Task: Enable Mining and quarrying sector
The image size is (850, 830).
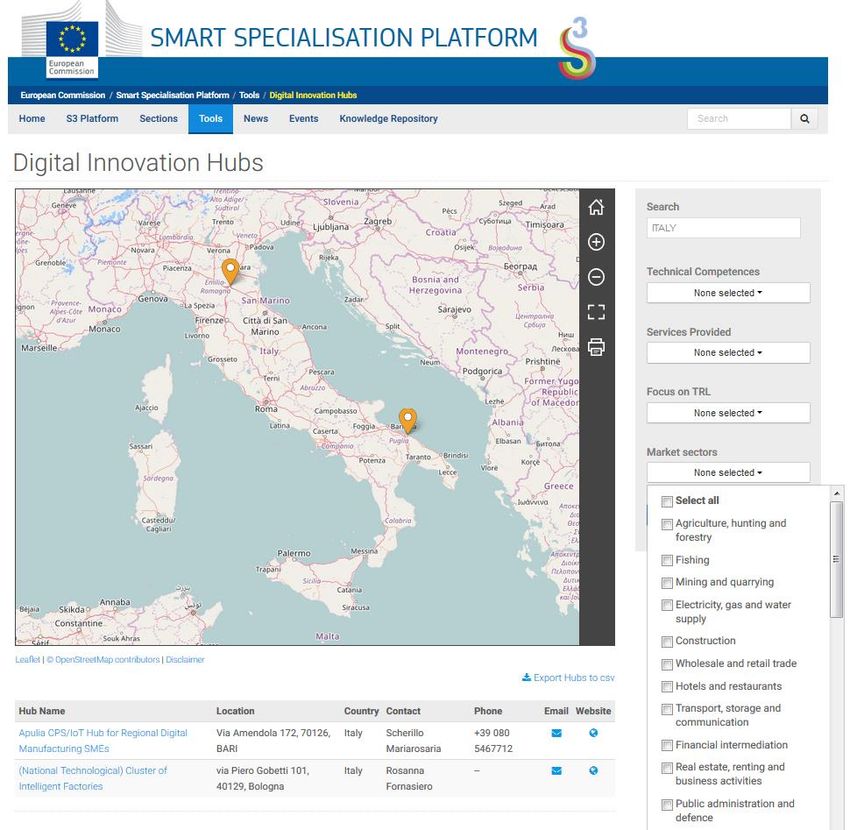Action: coord(667,583)
